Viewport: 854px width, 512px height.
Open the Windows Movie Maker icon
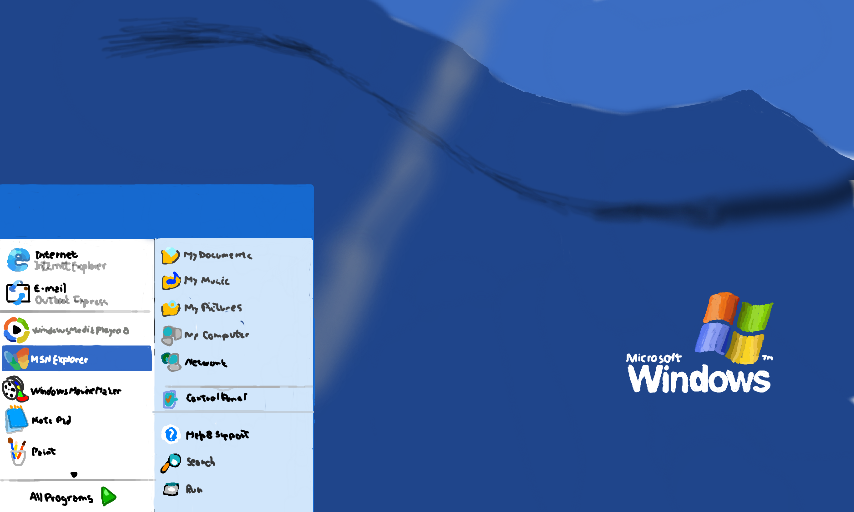pos(15,389)
